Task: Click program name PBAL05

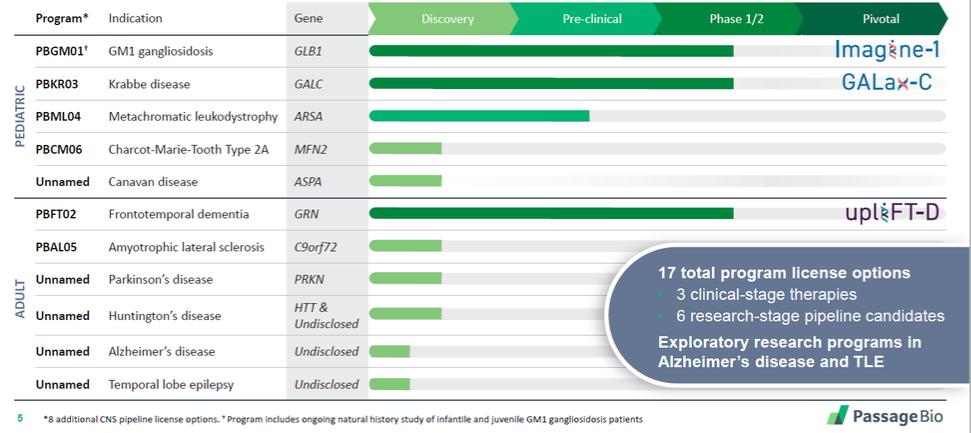Action: click(x=56, y=247)
